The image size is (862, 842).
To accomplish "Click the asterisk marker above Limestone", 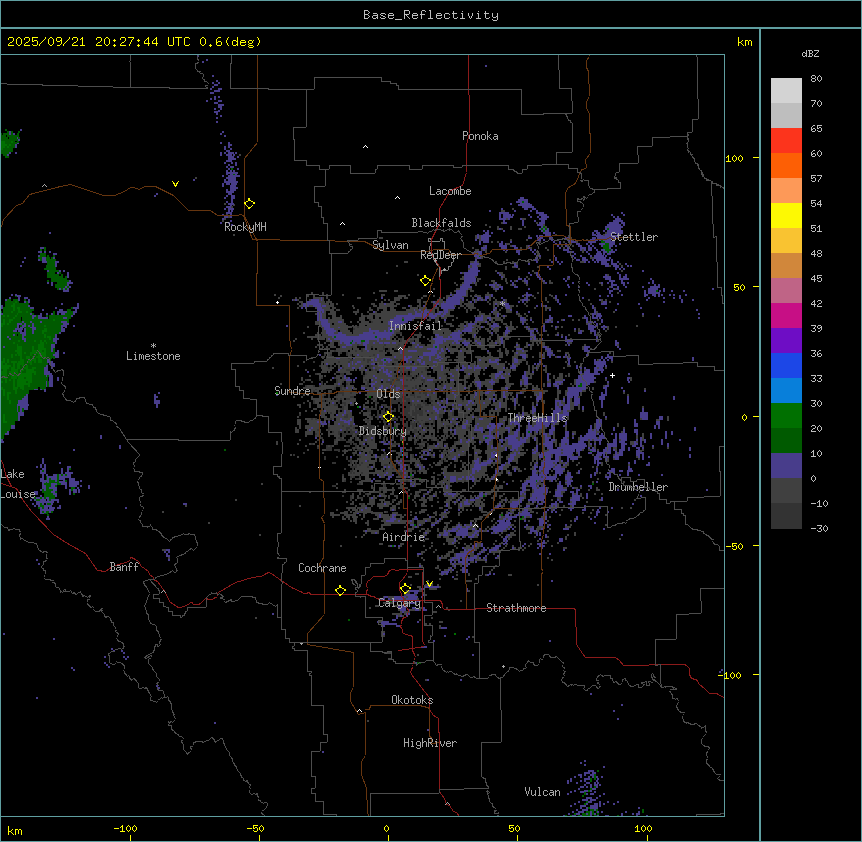I will [x=153, y=345].
